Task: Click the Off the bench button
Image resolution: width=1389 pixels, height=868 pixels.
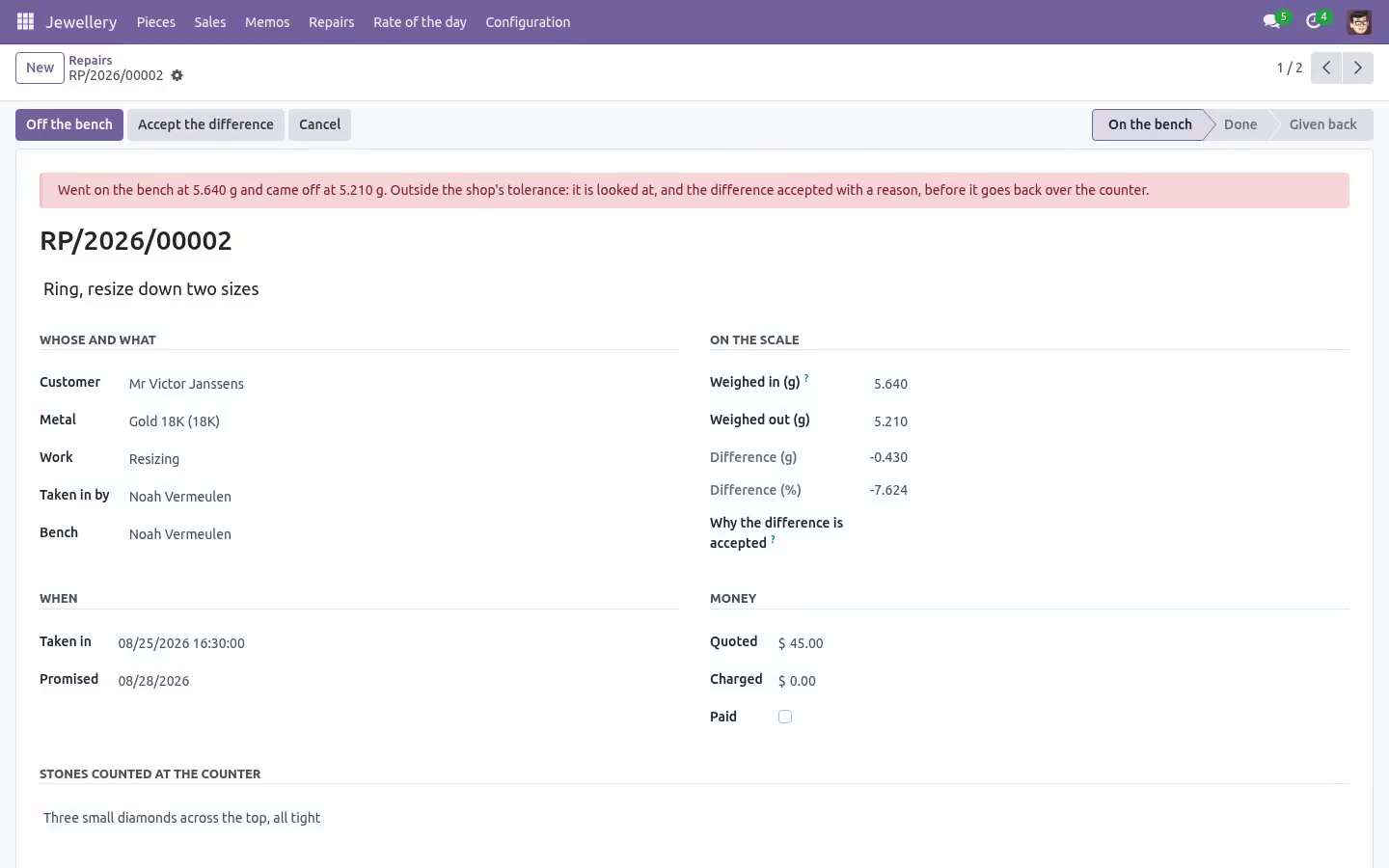Action: click(69, 124)
